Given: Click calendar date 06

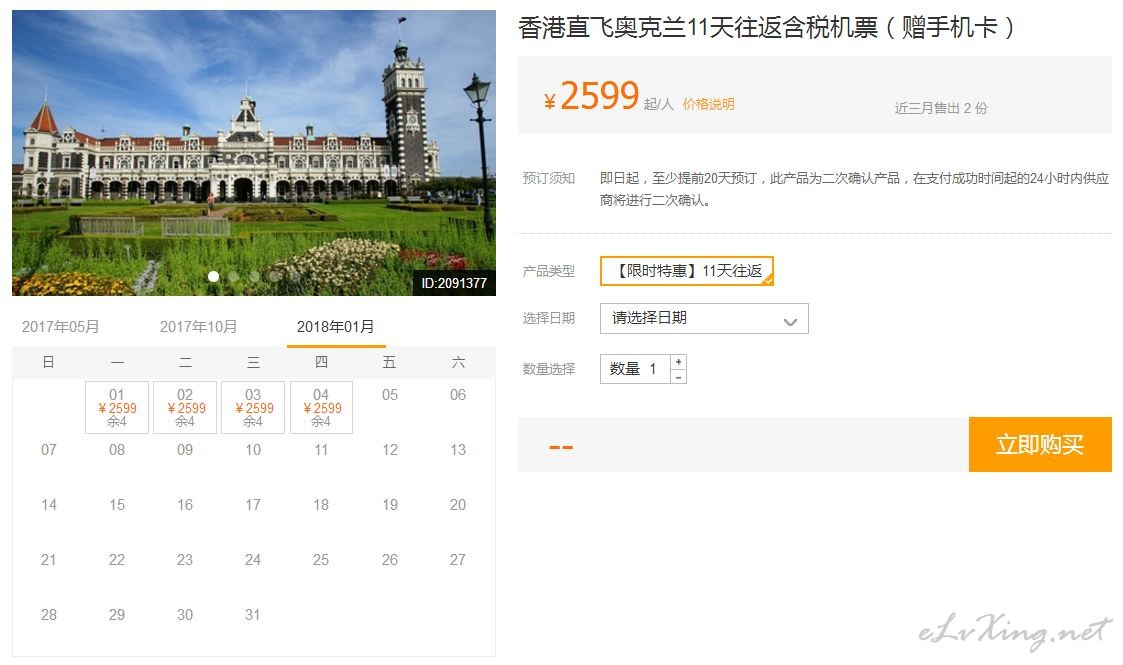Looking at the screenshot, I should pyautogui.click(x=458, y=395).
